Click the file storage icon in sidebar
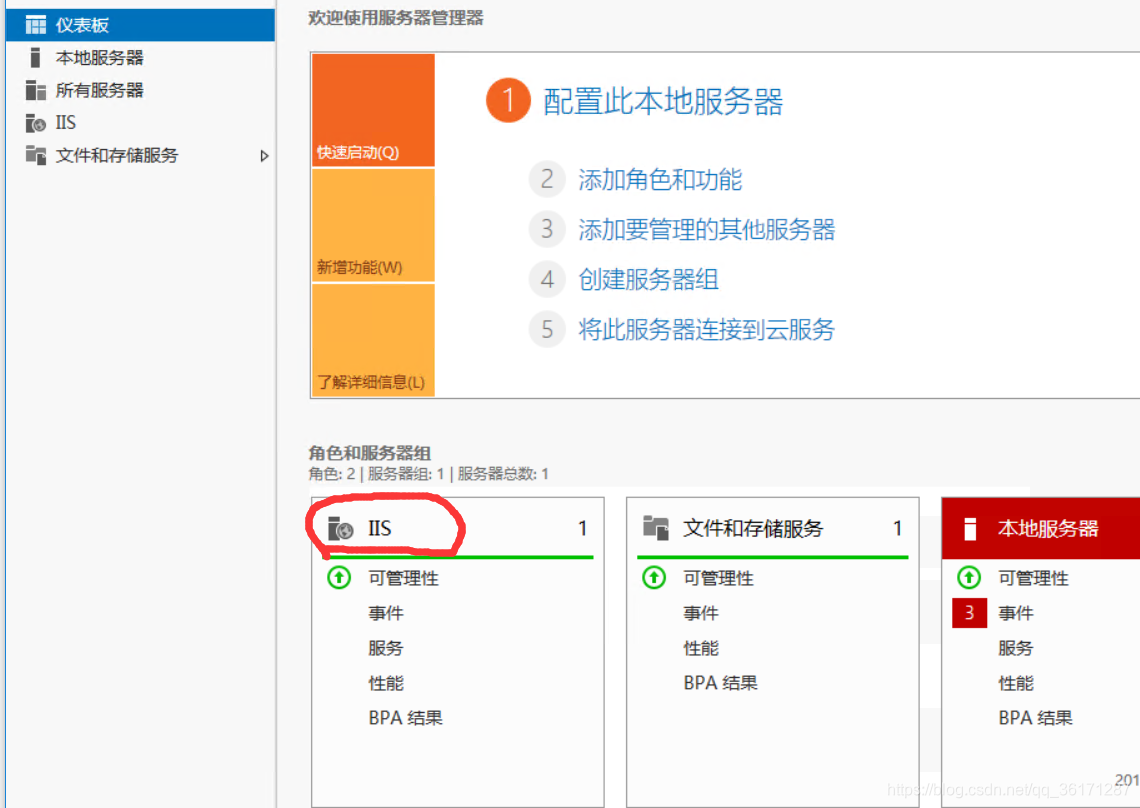The image size is (1140, 808). pos(36,155)
